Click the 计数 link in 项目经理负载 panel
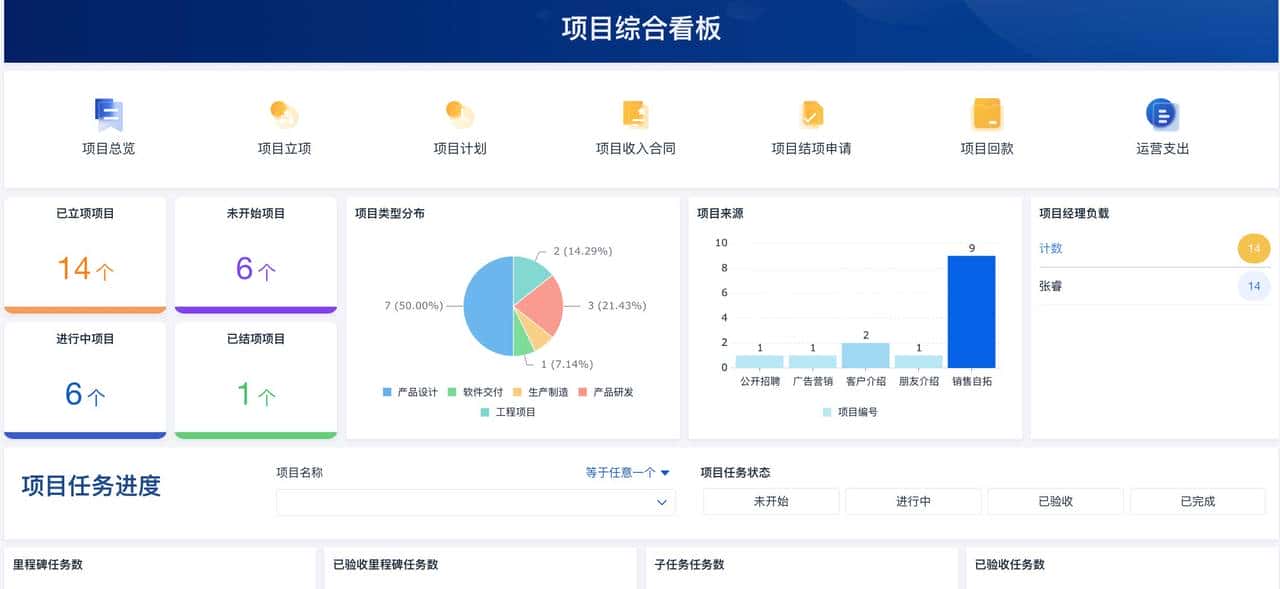This screenshot has height=589, width=1280. [x=1051, y=248]
